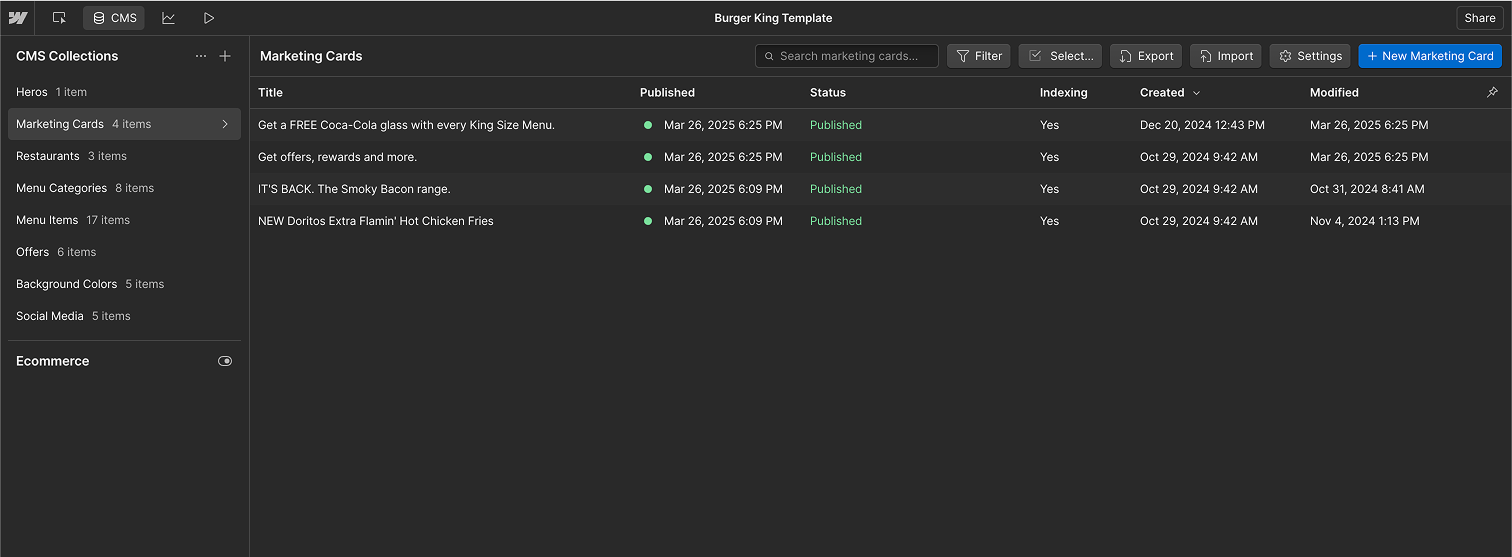Switch to the CMS tab
Viewport: 1512px width, 557px height.
[x=114, y=18]
